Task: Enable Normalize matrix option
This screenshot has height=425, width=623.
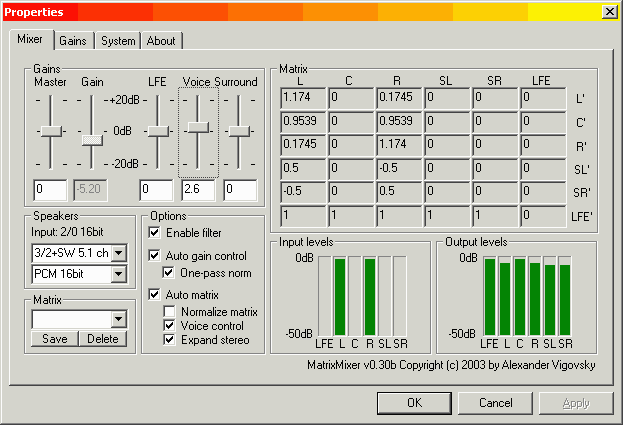Action: 169,311
